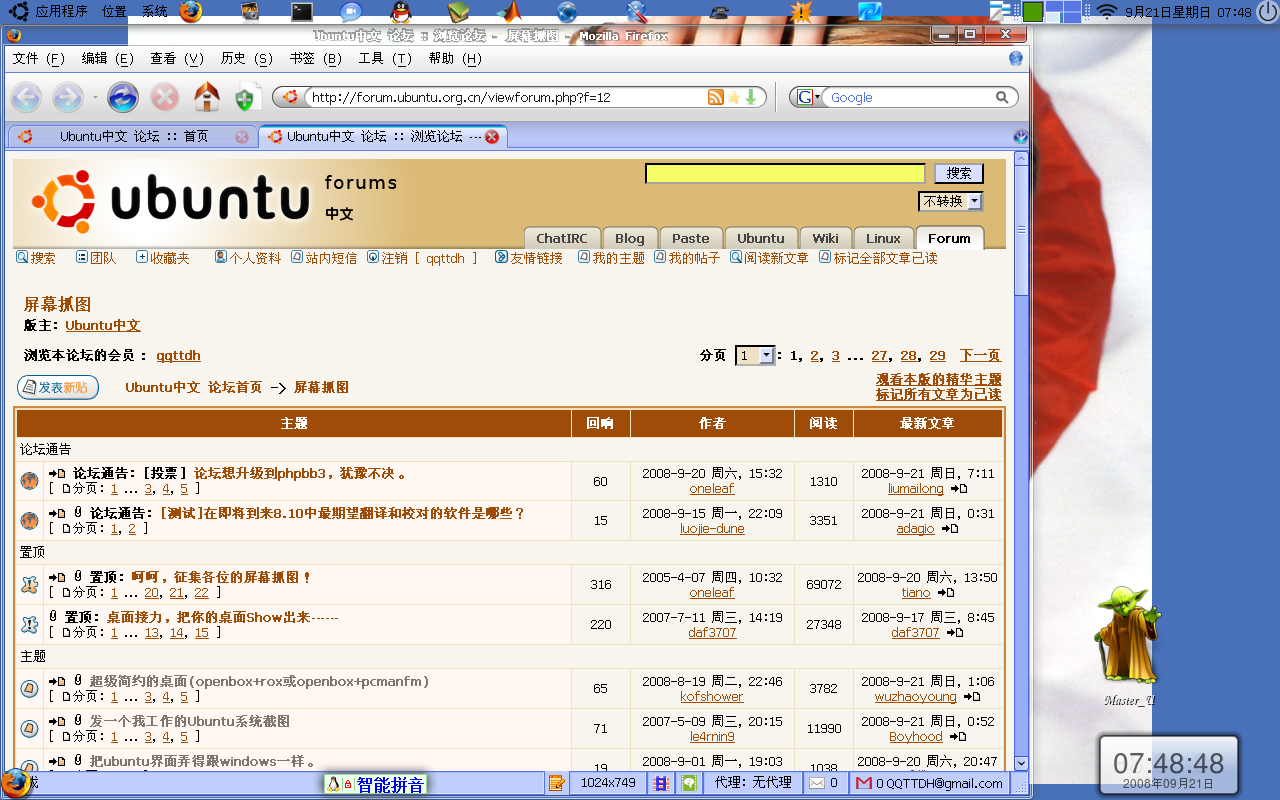Click the green download arrow in address bar
Viewport: 1280px width, 800px height.
pos(750,97)
